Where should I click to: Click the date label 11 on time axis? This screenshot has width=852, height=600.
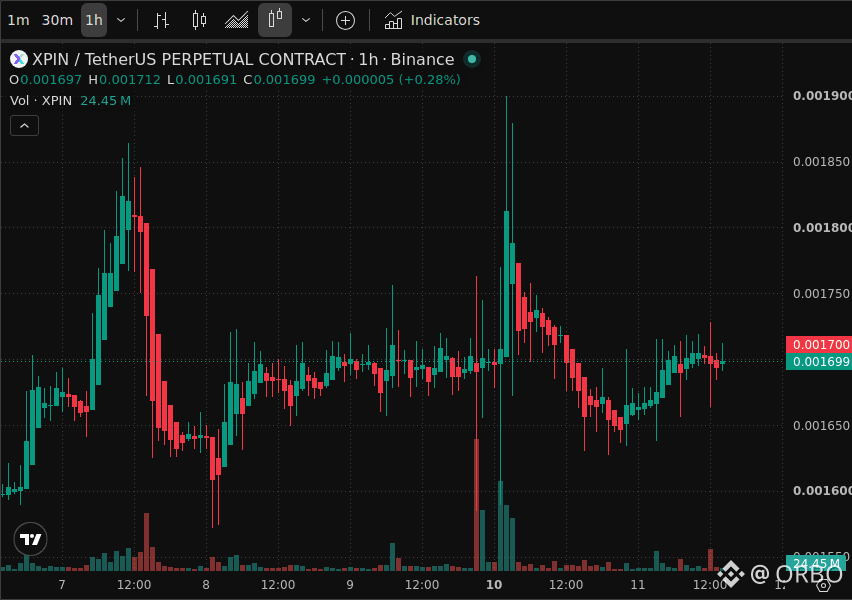point(637,585)
